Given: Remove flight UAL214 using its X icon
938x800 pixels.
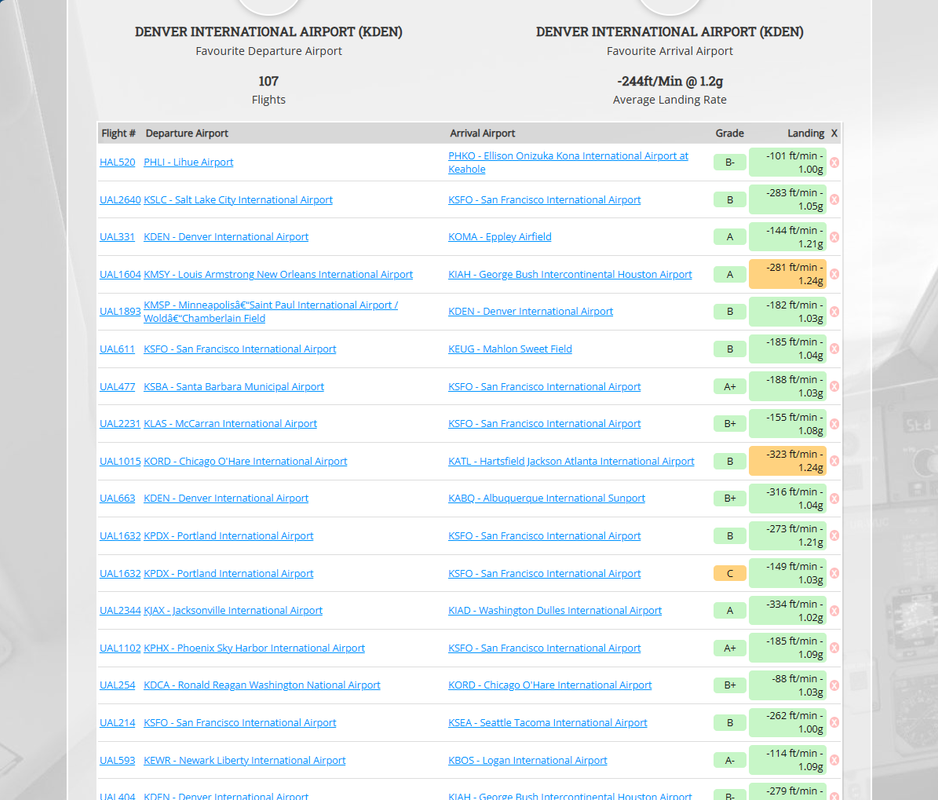Looking at the screenshot, I should (834, 723).
